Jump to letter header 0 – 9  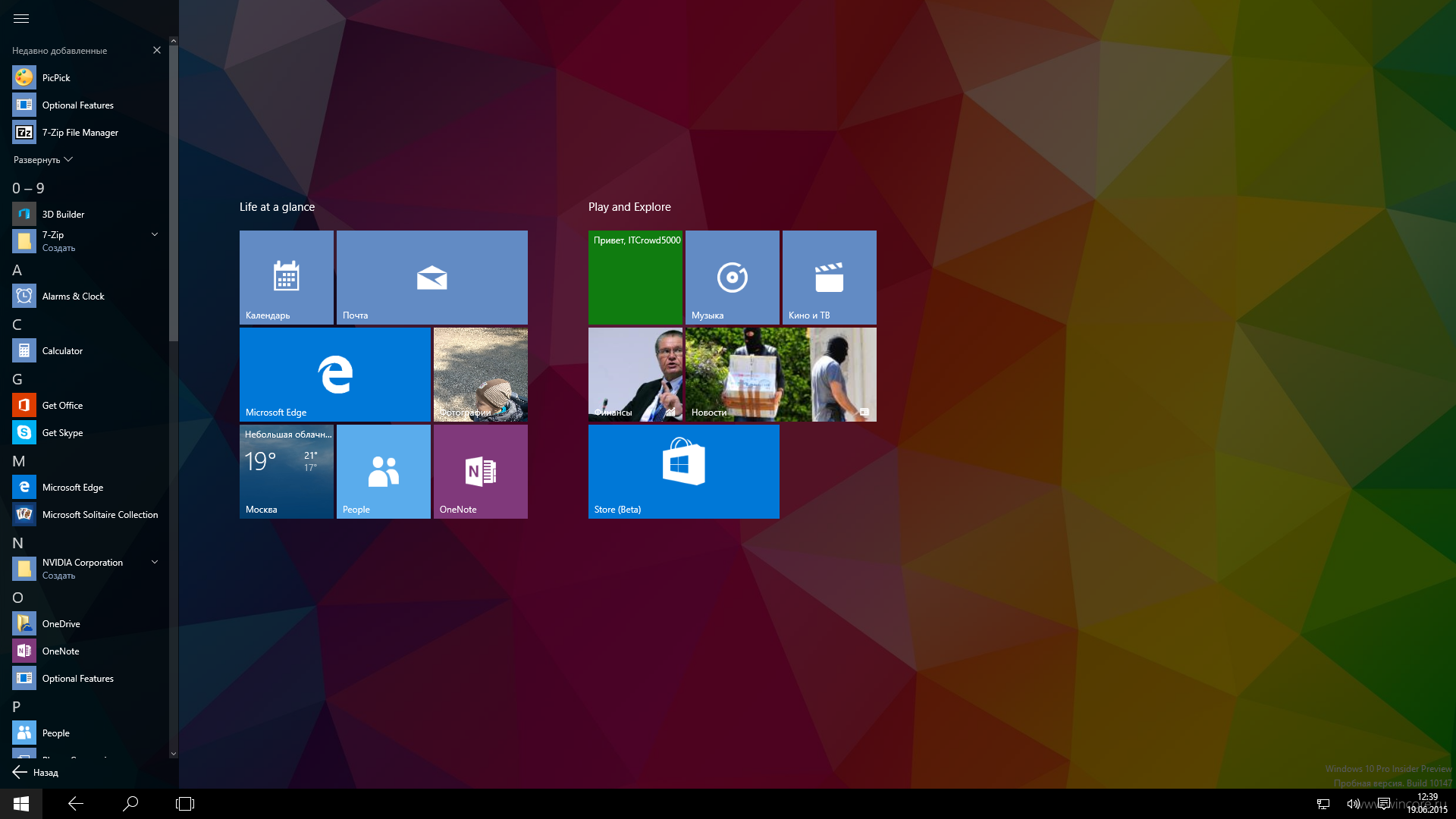click(x=28, y=188)
